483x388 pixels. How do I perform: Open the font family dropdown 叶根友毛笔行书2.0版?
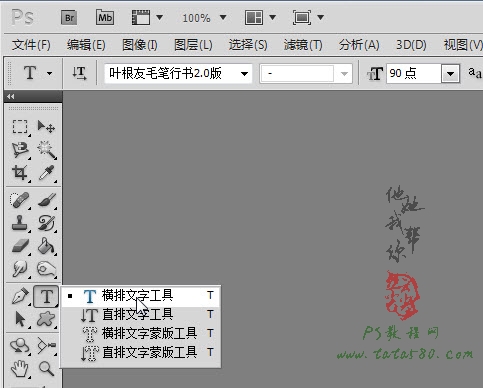(178, 73)
